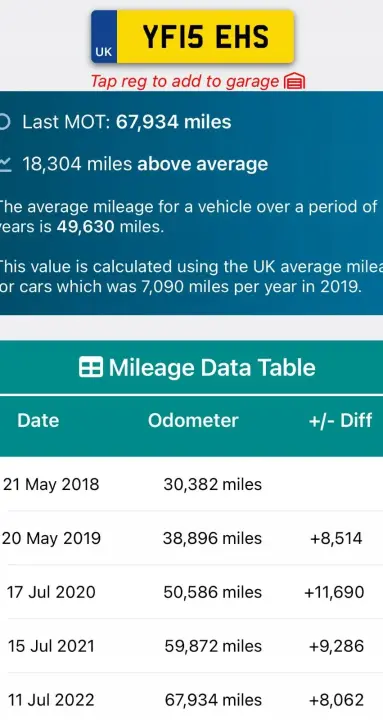Click the table icon in Mileage Data Table
383x720 pixels.
tap(90, 367)
